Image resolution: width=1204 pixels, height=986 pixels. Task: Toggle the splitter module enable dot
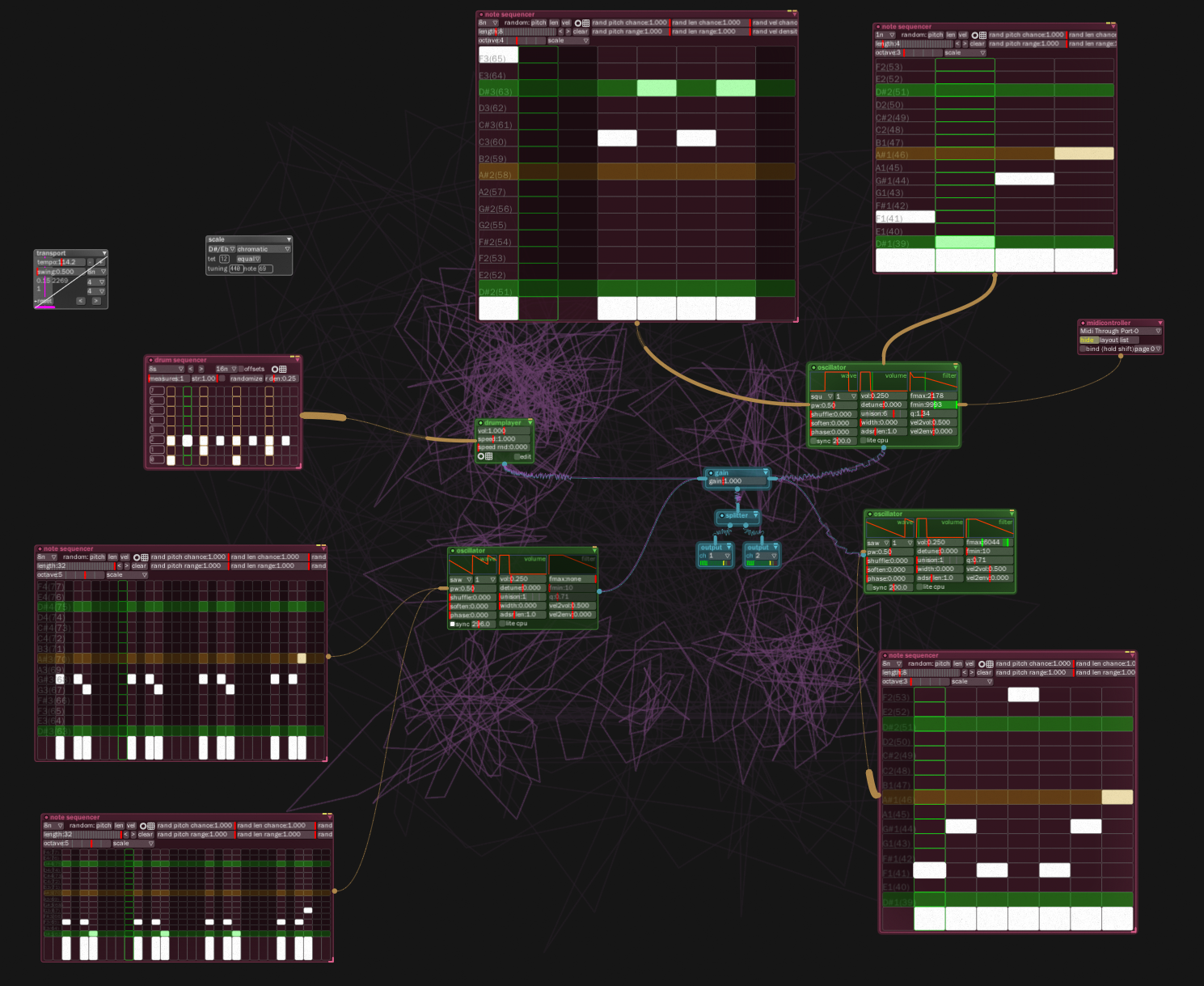pos(721,515)
